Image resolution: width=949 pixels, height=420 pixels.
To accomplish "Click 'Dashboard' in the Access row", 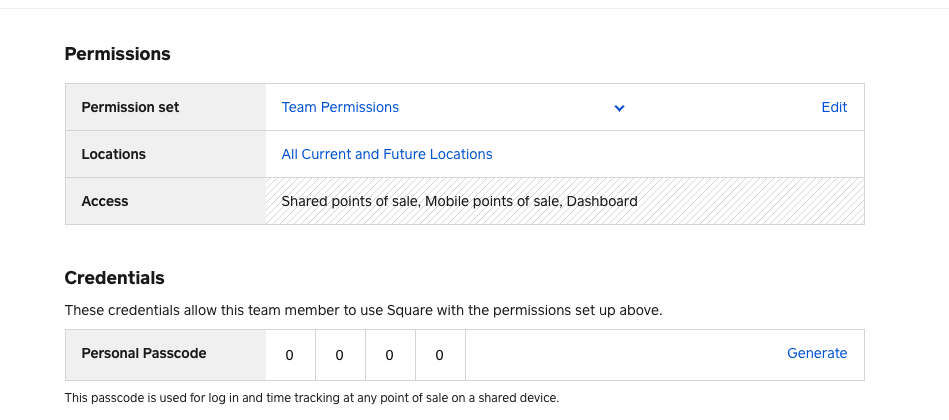I will (602, 201).
